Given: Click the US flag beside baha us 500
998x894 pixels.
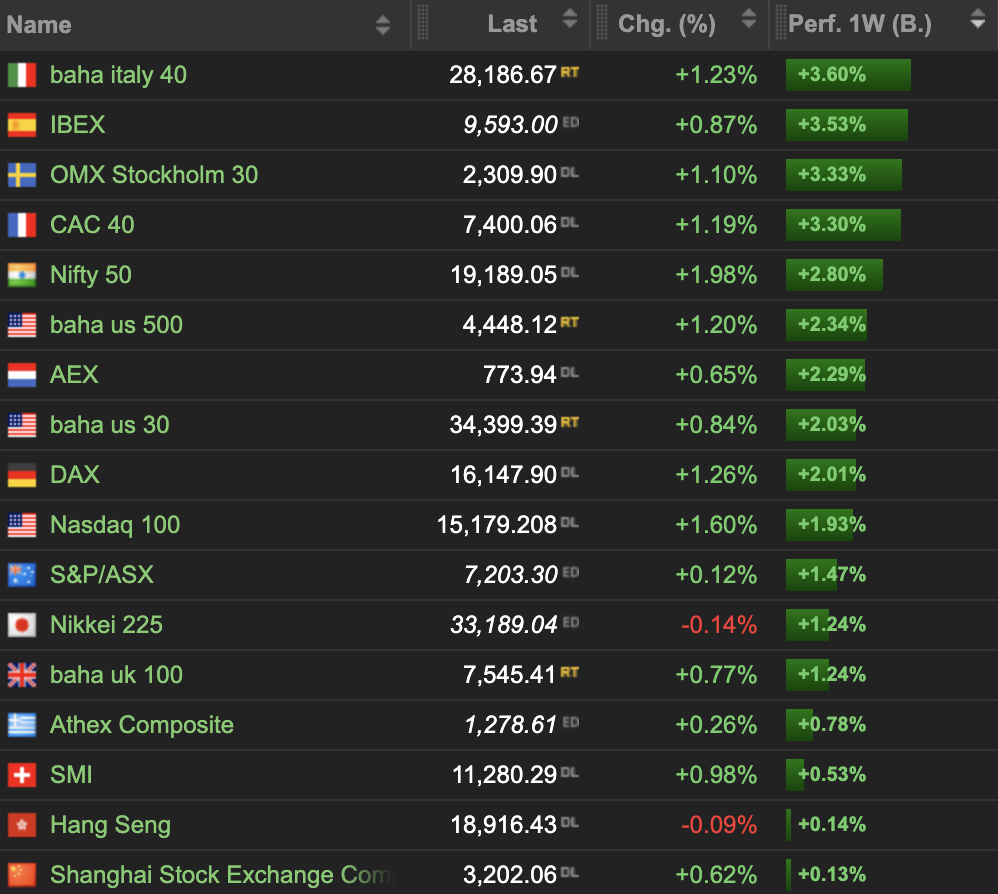Looking at the screenshot, I should [x=22, y=325].
